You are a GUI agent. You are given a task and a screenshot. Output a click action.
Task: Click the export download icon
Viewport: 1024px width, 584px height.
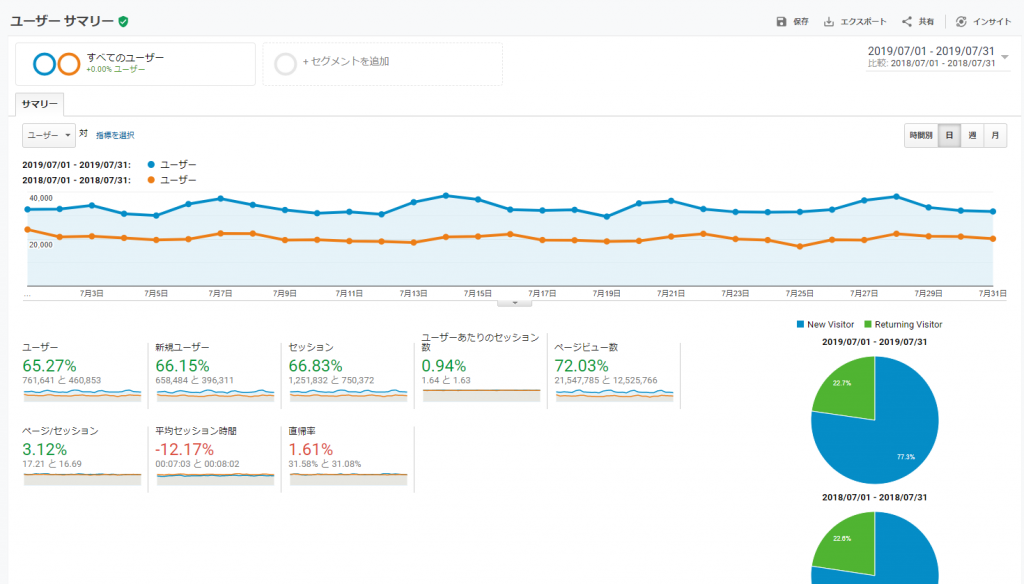pos(829,22)
